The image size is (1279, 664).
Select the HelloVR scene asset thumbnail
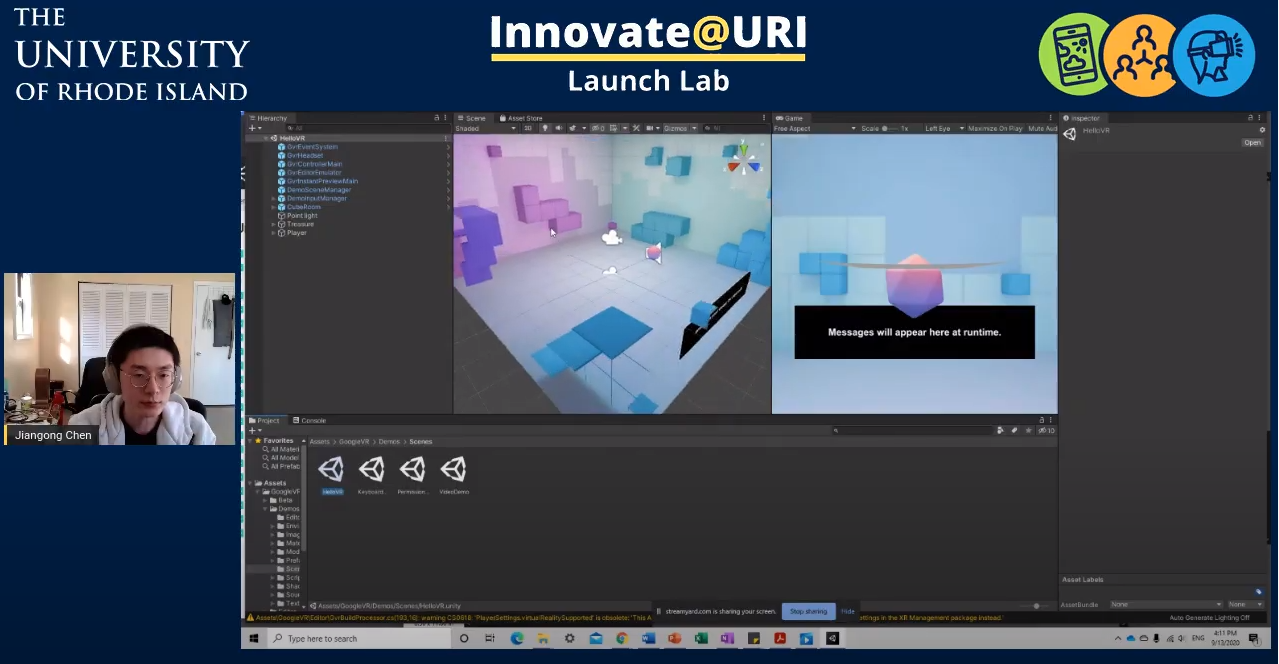[x=331, y=469]
